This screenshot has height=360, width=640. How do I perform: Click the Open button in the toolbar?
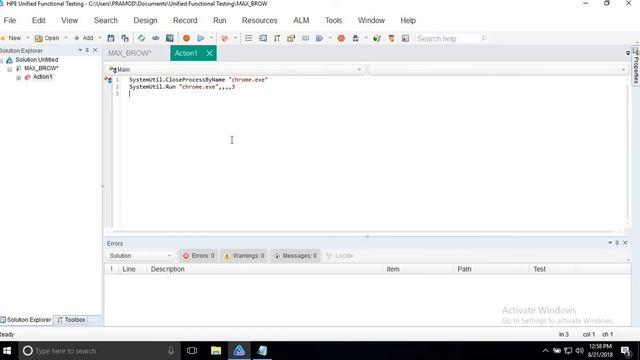click(47, 38)
